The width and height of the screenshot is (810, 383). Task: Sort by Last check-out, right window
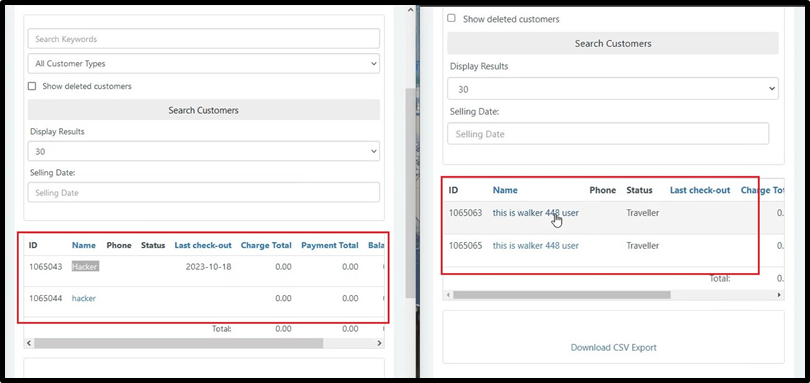pyautogui.click(x=700, y=190)
